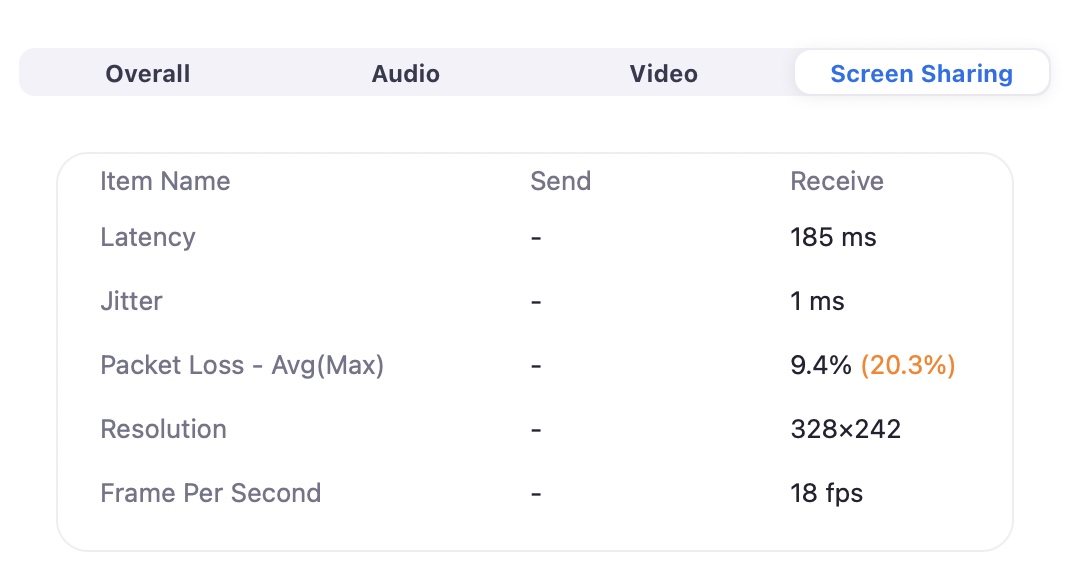
Task: Select the Latency row label
Action: (x=148, y=237)
